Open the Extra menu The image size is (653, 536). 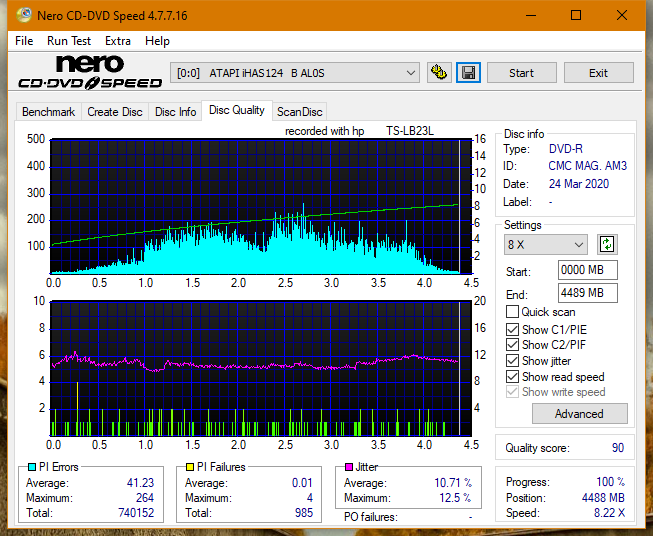[118, 41]
